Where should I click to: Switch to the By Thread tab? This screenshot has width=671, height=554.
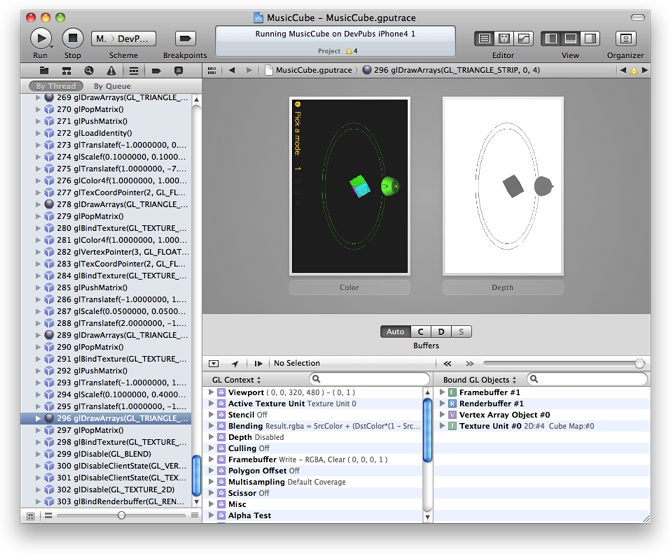pos(54,87)
